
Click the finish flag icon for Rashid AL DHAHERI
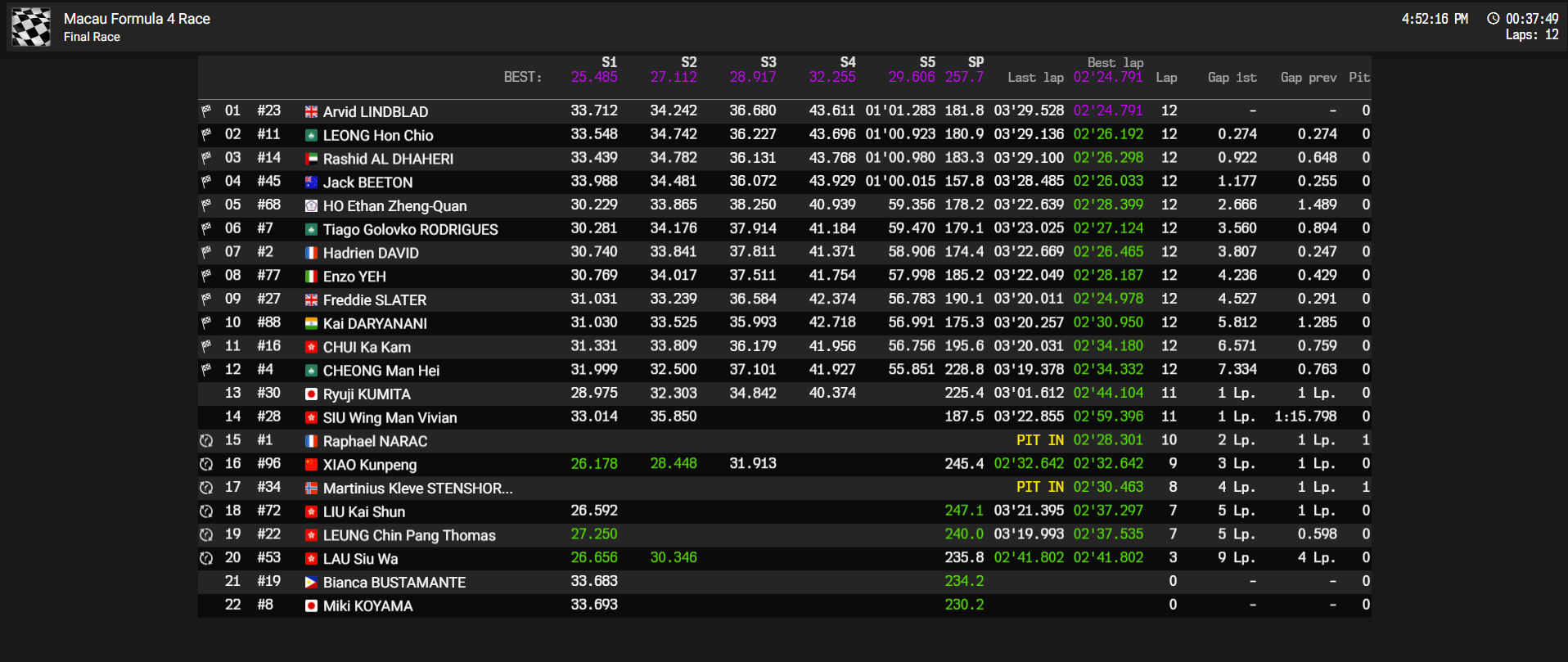point(206,158)
